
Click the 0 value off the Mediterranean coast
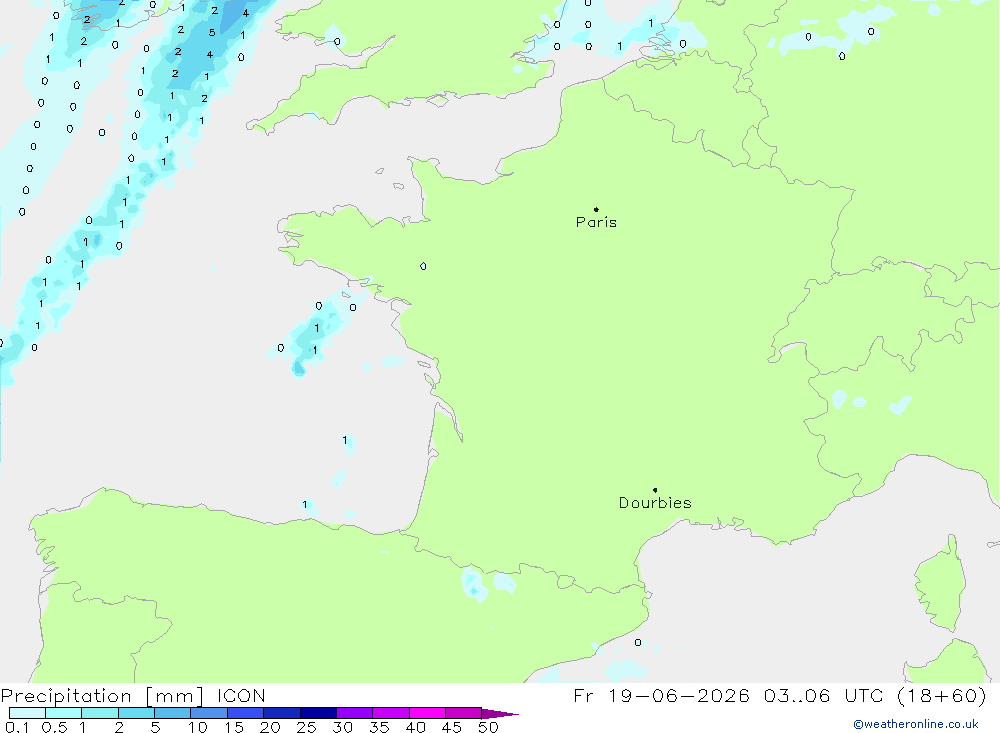tap(638, 642)
